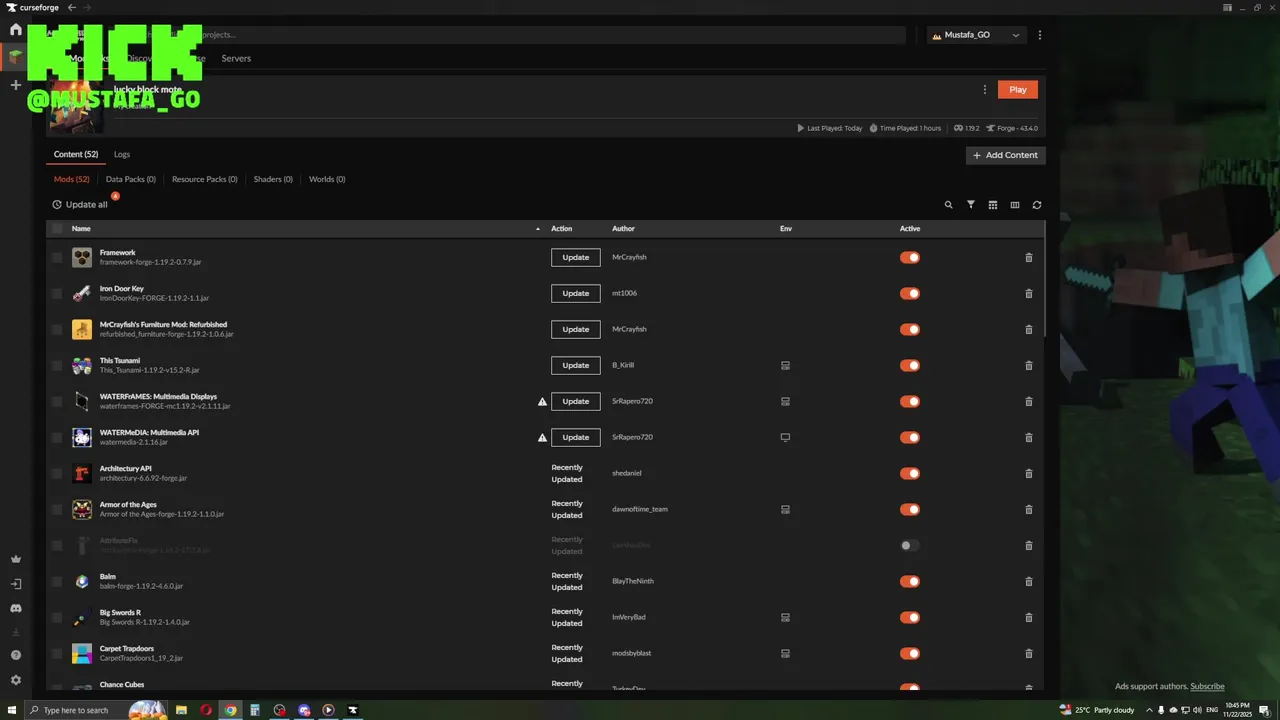Update MrCrayfish's Furniture Mod
The image size is (1280, 720).
pyautogui.click(x=576, y=330)
